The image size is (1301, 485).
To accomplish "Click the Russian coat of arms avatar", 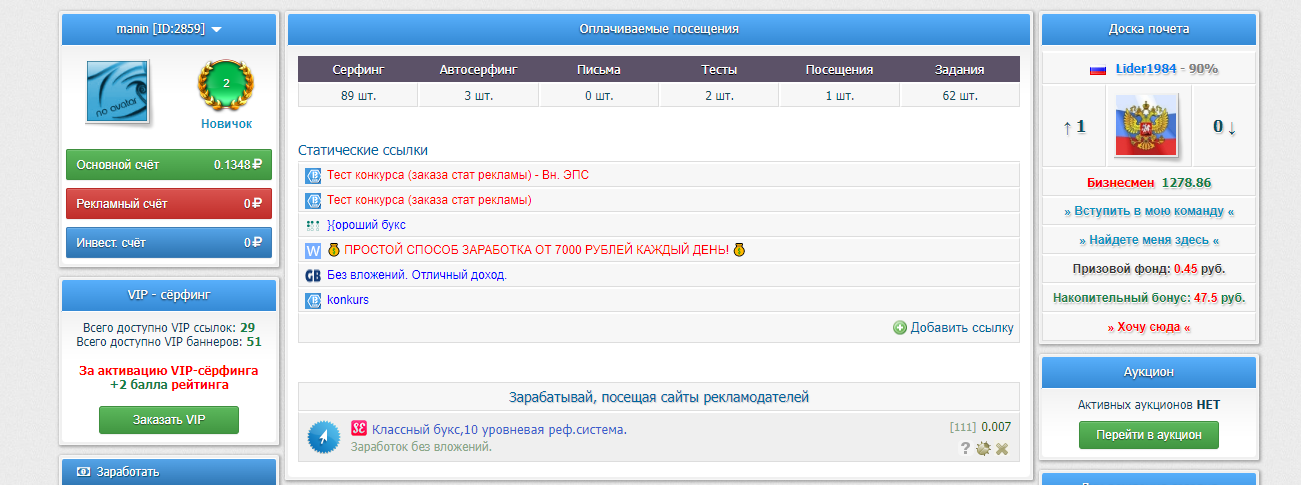I will pyautogui.click(x=1148, y=127).
